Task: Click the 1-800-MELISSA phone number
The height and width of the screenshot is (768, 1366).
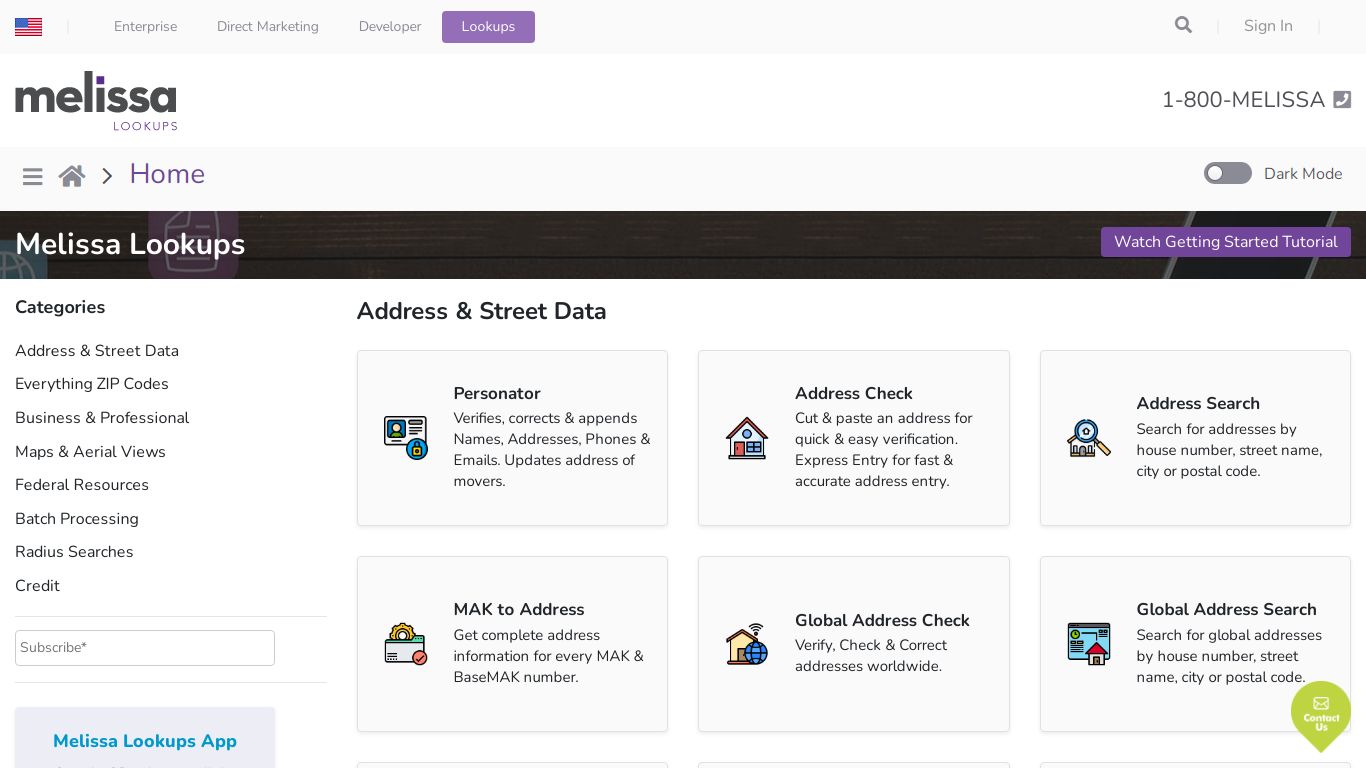Action: (1243, 100)
